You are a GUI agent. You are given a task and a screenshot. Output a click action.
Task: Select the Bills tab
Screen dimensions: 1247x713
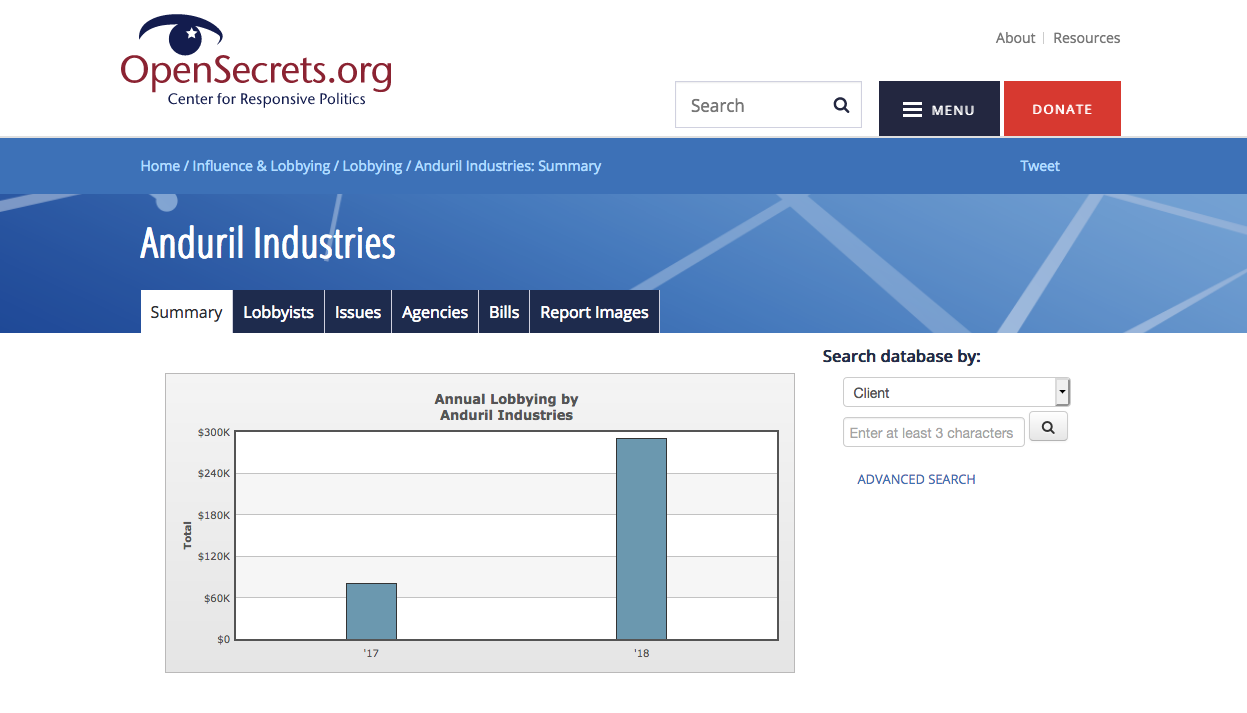504,312
